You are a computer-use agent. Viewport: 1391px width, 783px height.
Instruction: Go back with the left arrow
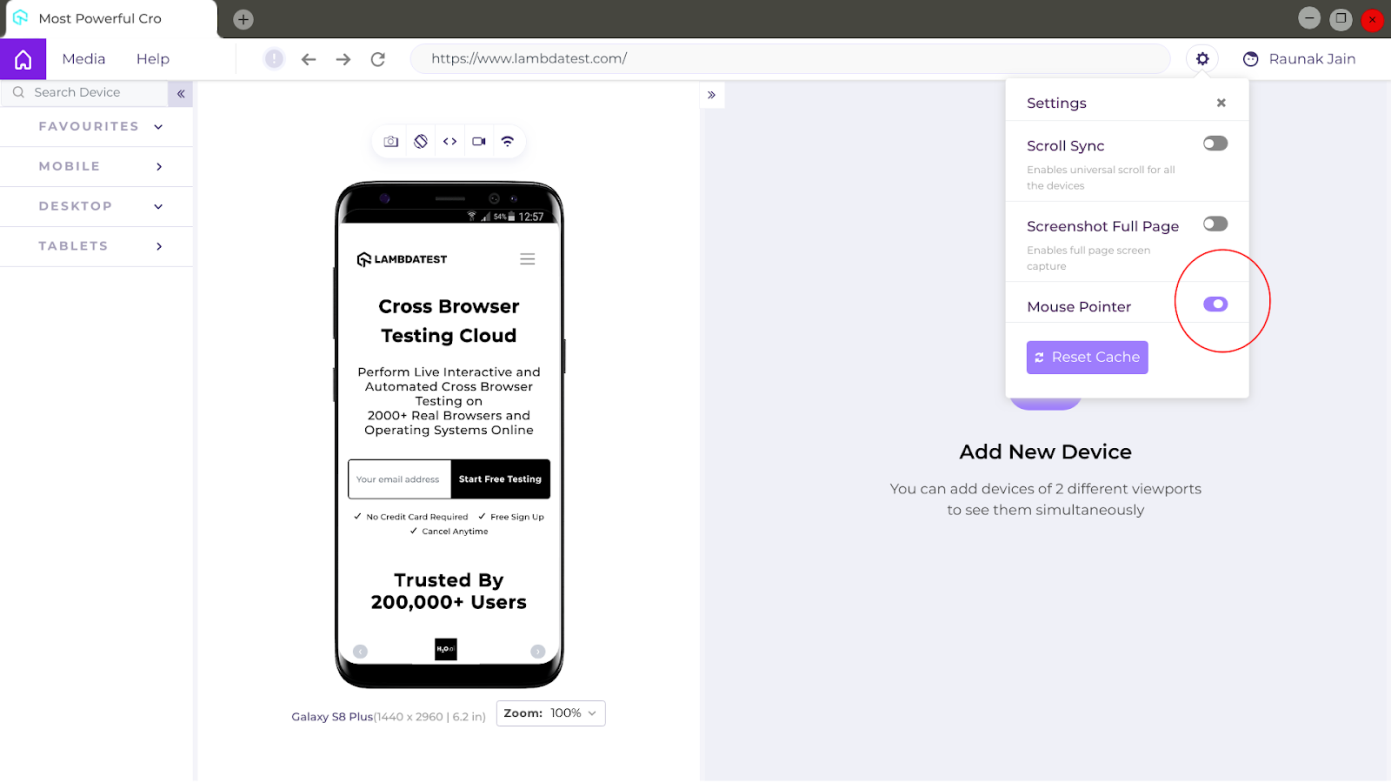(x=309, y=59)
